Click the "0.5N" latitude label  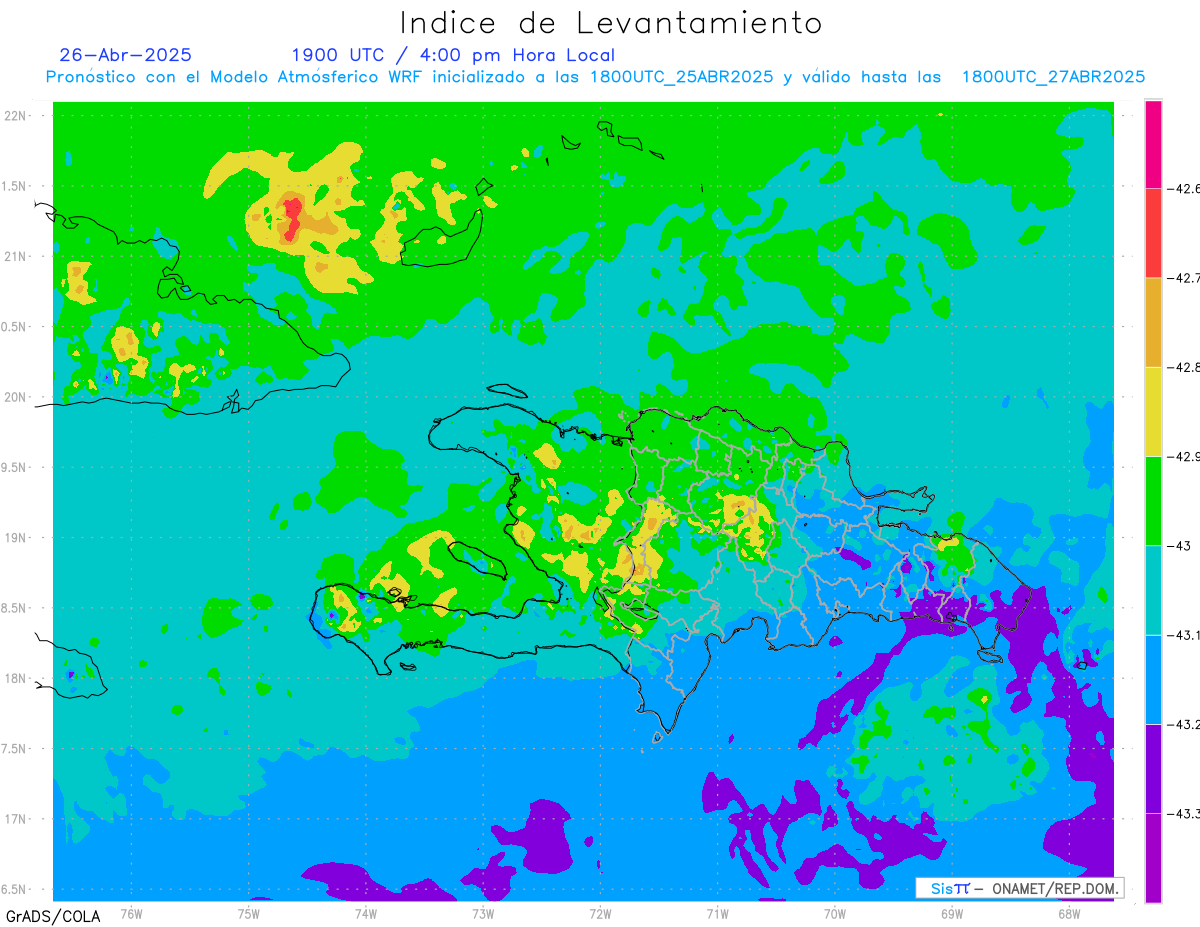point(14,327)
